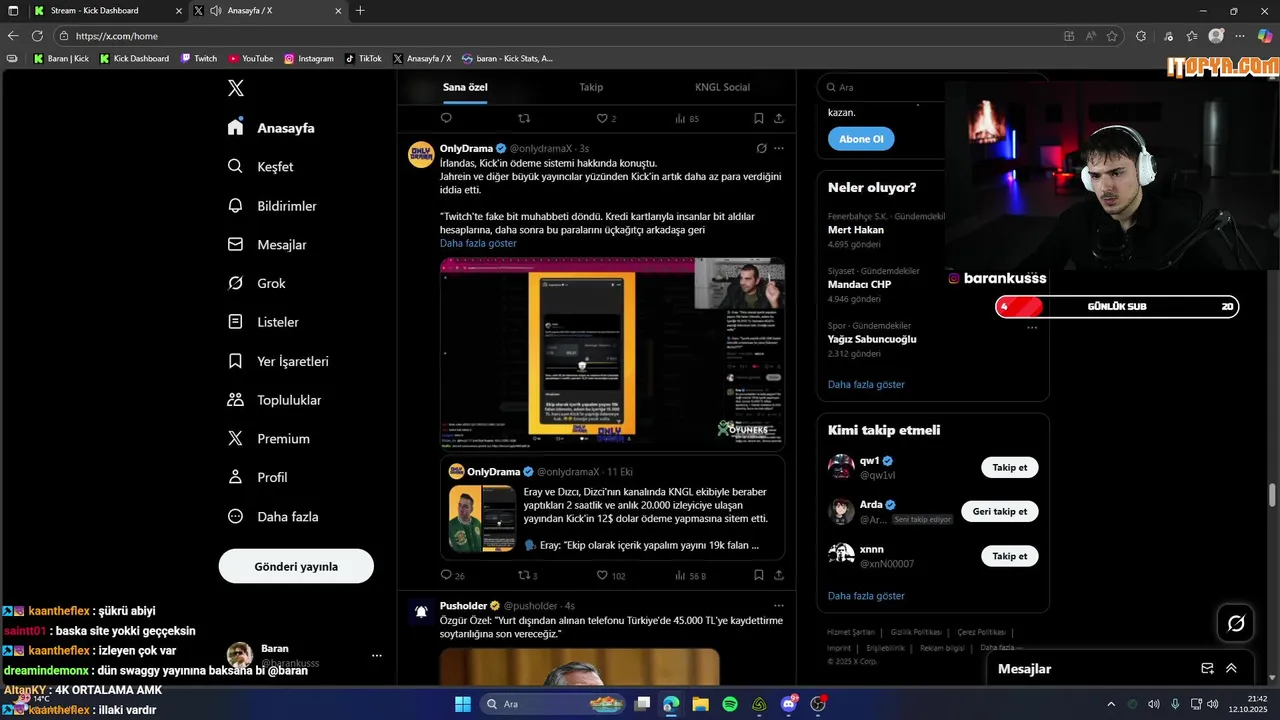Click the page vertical scrollbar thumb
The height and width of the screenshot is (720, 1280).
click(x=1273, y=495)
